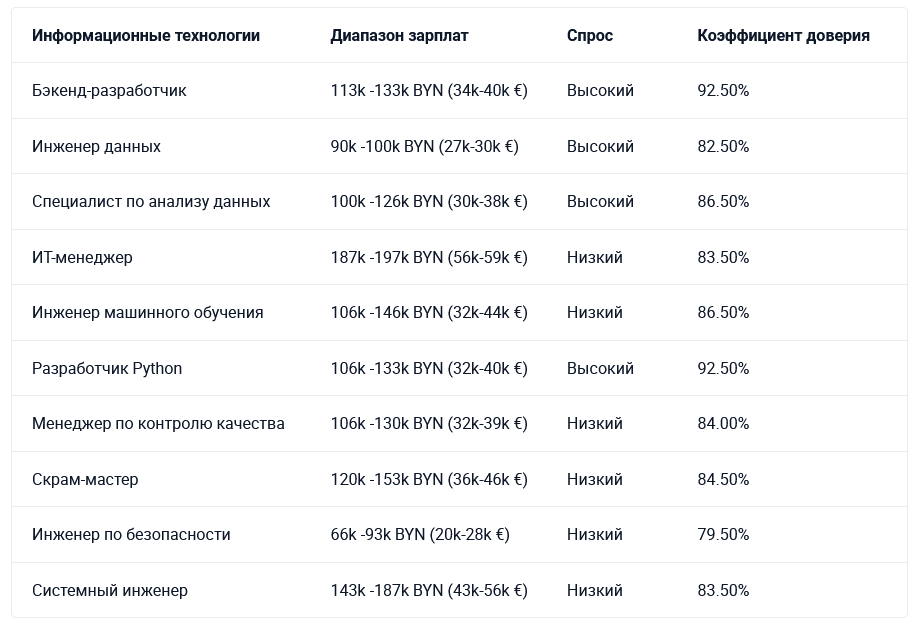This screenshot has height=629, width=920.
Task: Select the "Инженер данных" job title
Action: click(x=96, y=147)
